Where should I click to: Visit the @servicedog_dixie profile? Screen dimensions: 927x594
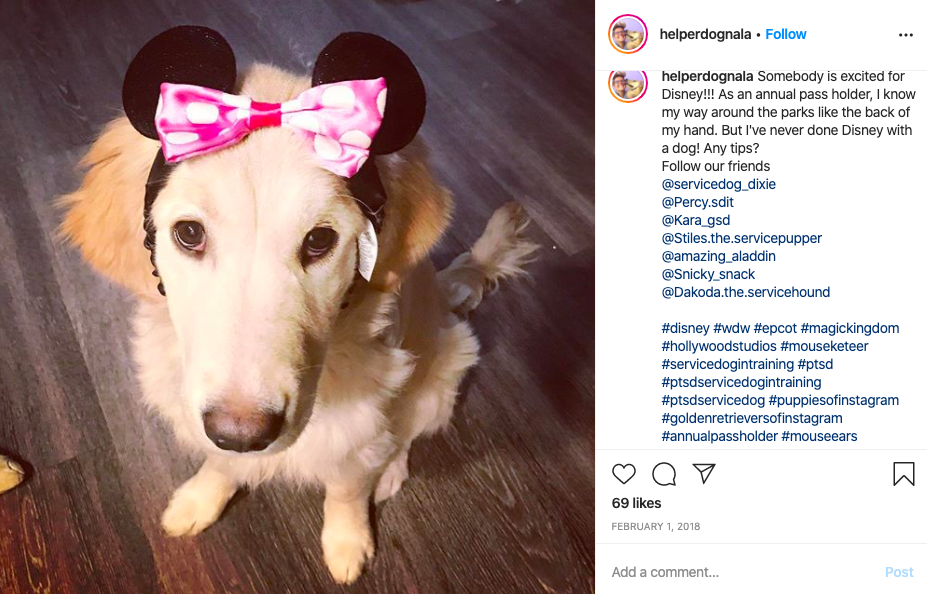point(718,184)
